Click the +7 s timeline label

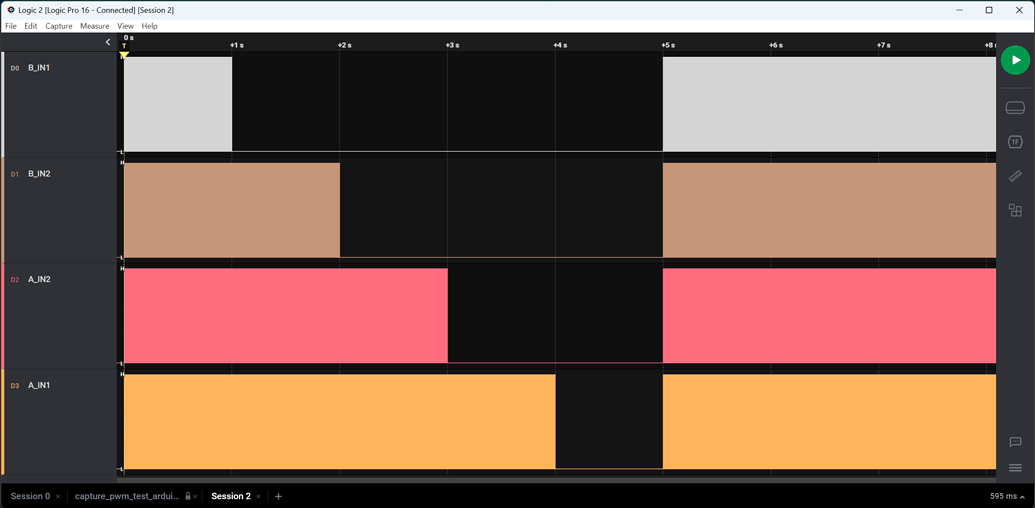tap(883, 45)
